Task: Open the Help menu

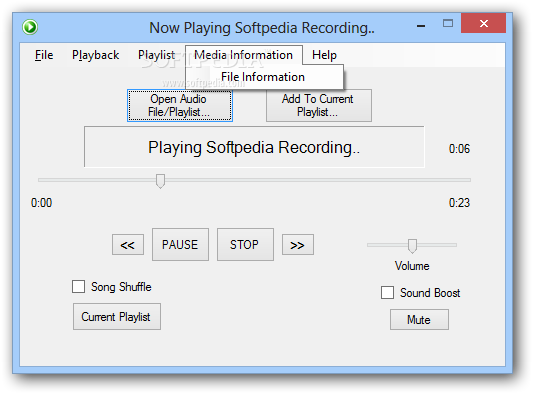Action: 324,55
